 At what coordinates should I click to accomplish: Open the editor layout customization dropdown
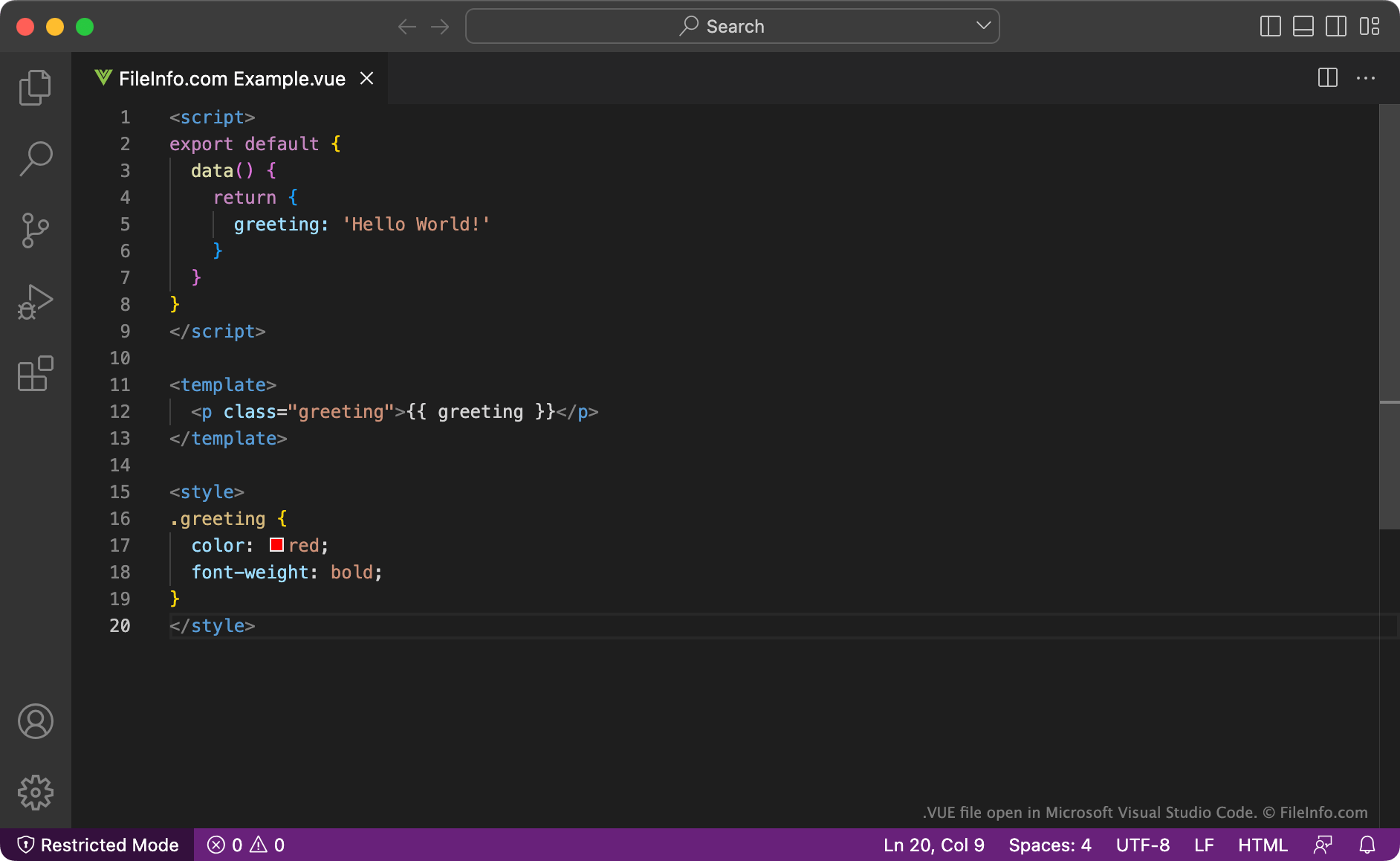click(1371, 26)
